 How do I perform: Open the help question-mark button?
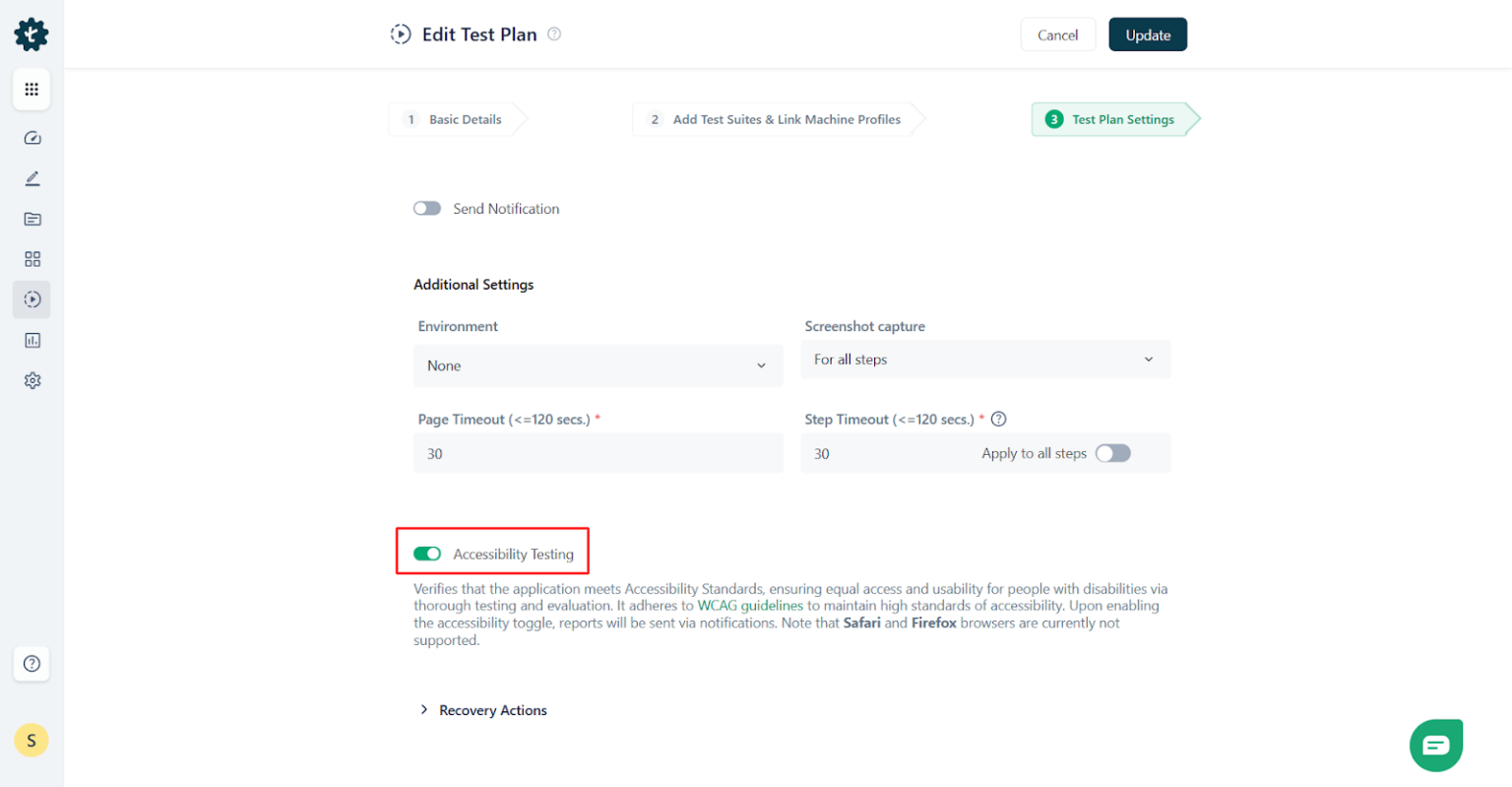tap(31, 664)
